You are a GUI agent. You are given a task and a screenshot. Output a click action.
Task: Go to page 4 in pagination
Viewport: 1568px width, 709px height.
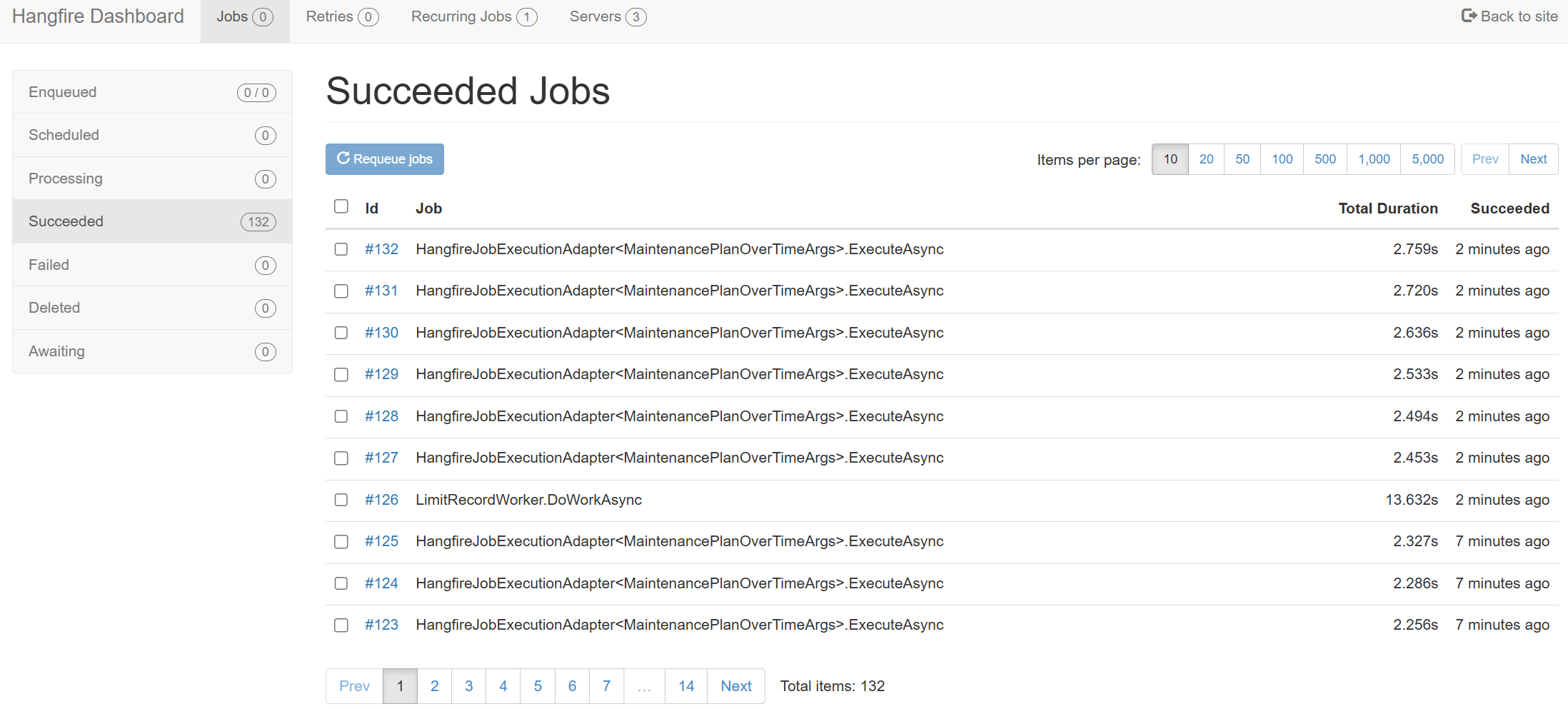pyautogui.click(x=503, y=686)
